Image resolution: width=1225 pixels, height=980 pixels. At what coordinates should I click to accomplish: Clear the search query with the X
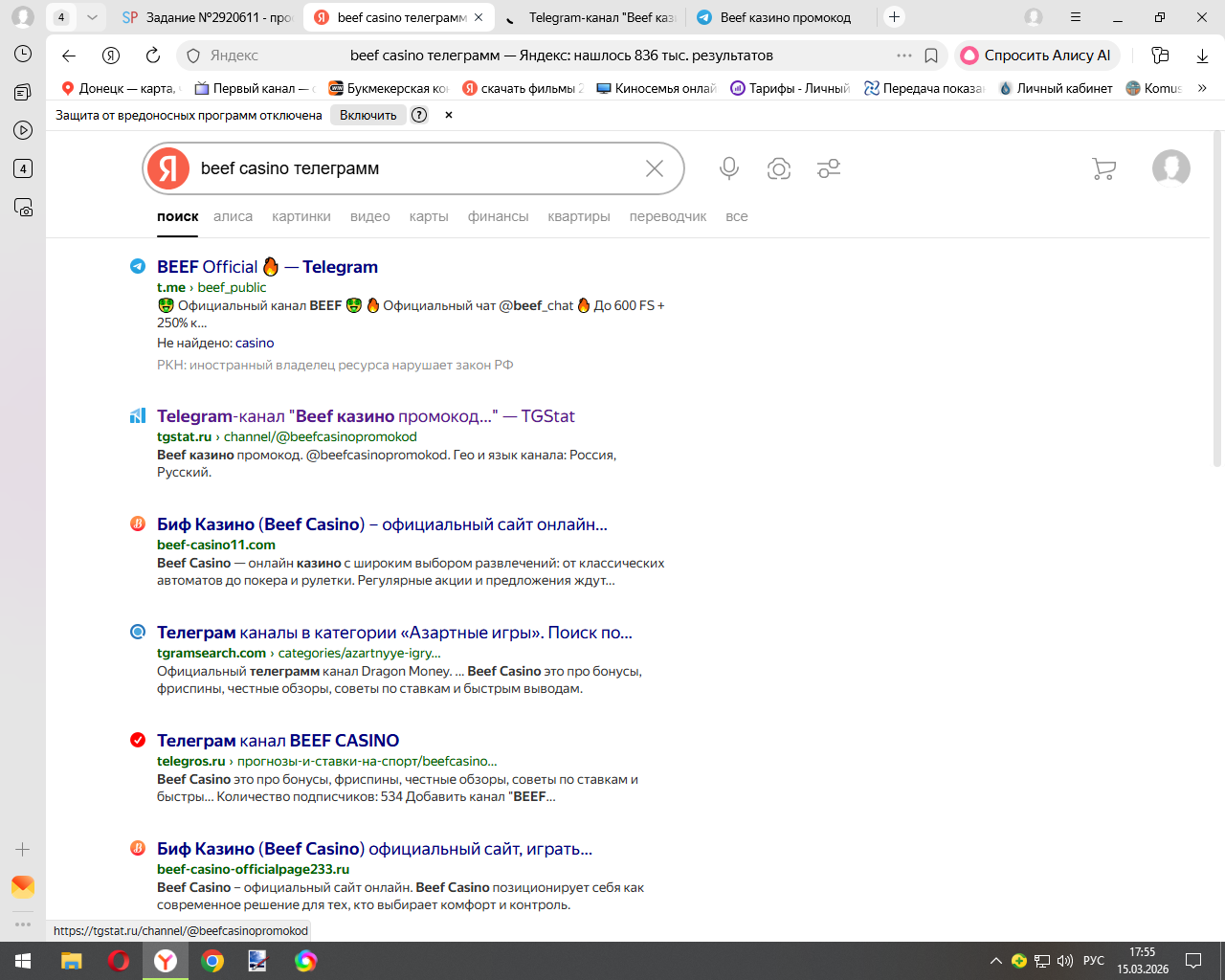[655, 168]
